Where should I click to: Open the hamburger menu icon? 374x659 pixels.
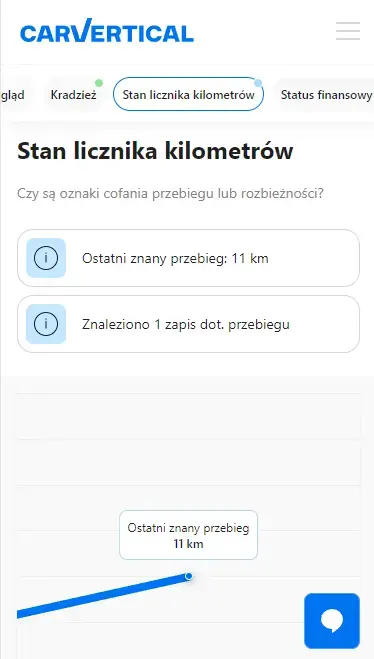tap(348, 31)
